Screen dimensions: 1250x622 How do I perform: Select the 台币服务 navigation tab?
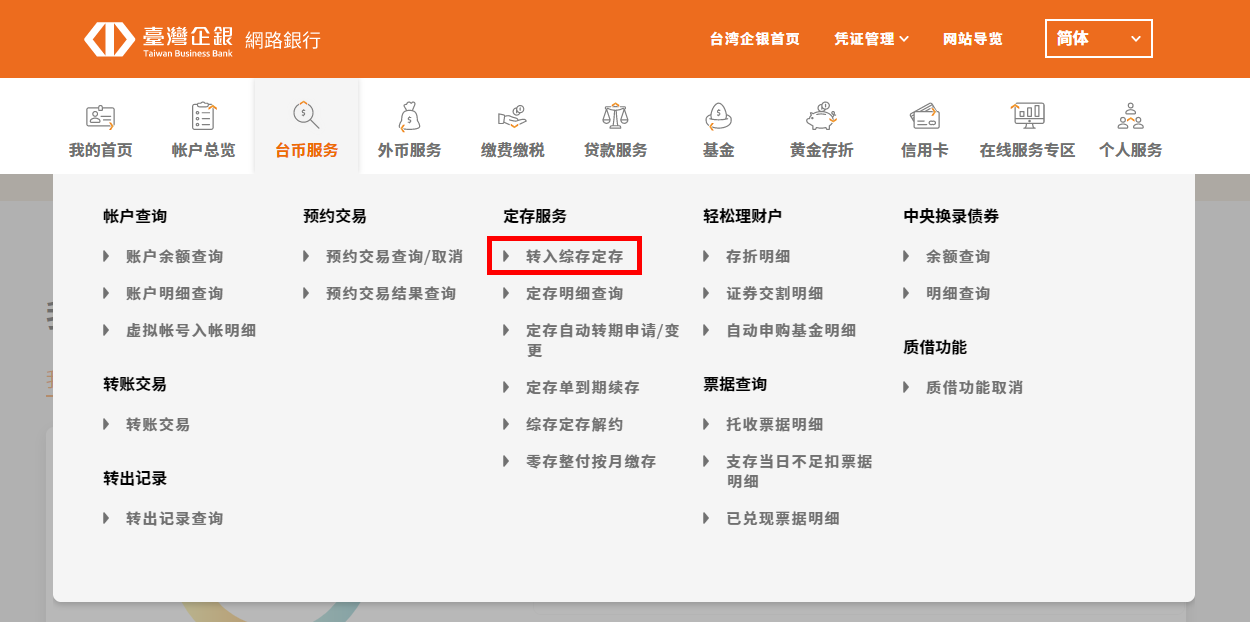coord(306,150)
